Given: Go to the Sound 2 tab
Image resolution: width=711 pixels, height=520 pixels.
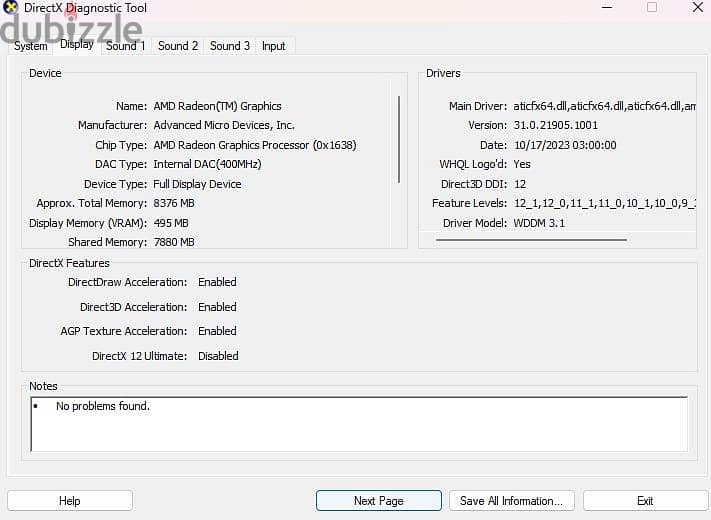Looking at the screenshot, I should 178,46.
